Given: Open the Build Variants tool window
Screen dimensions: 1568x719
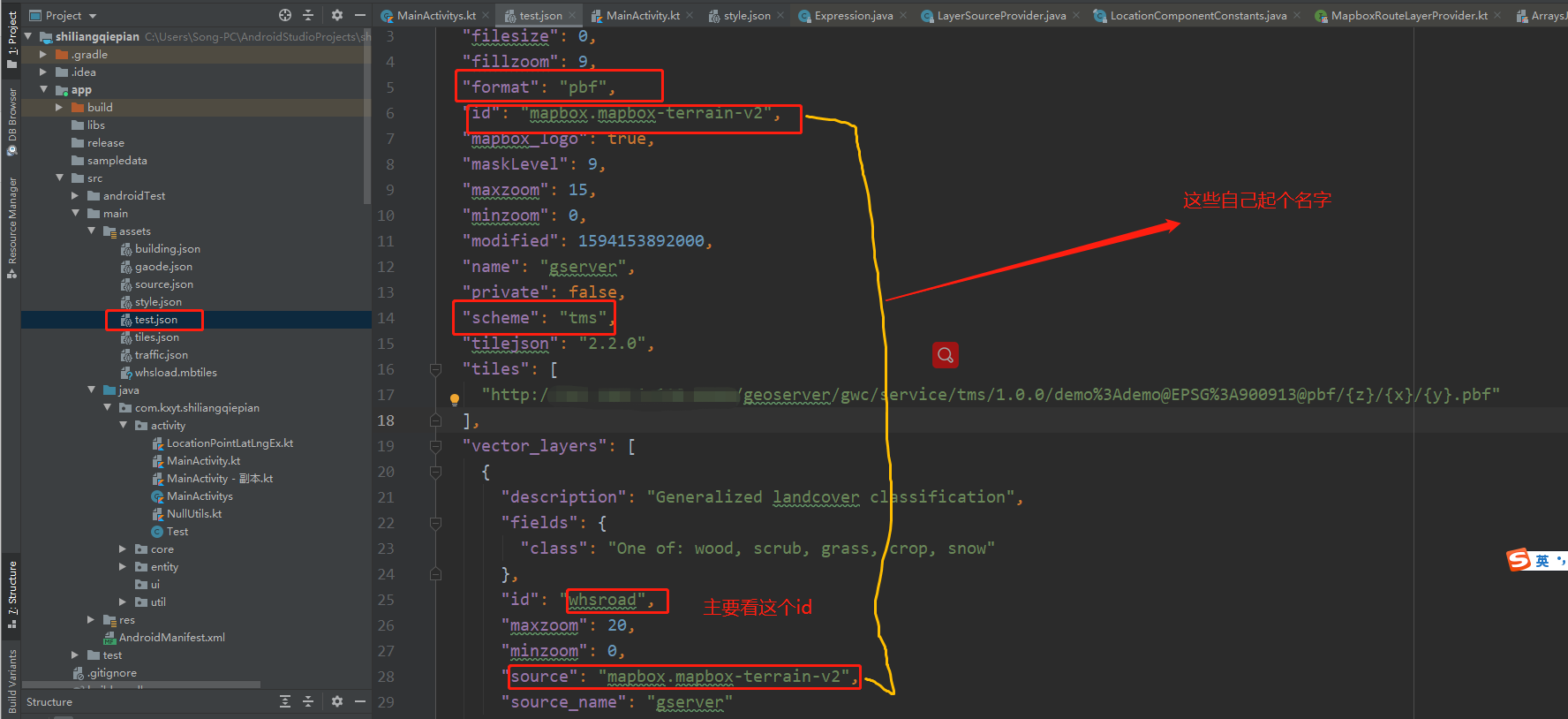Looking at the screenshot, I should point(11,681).
